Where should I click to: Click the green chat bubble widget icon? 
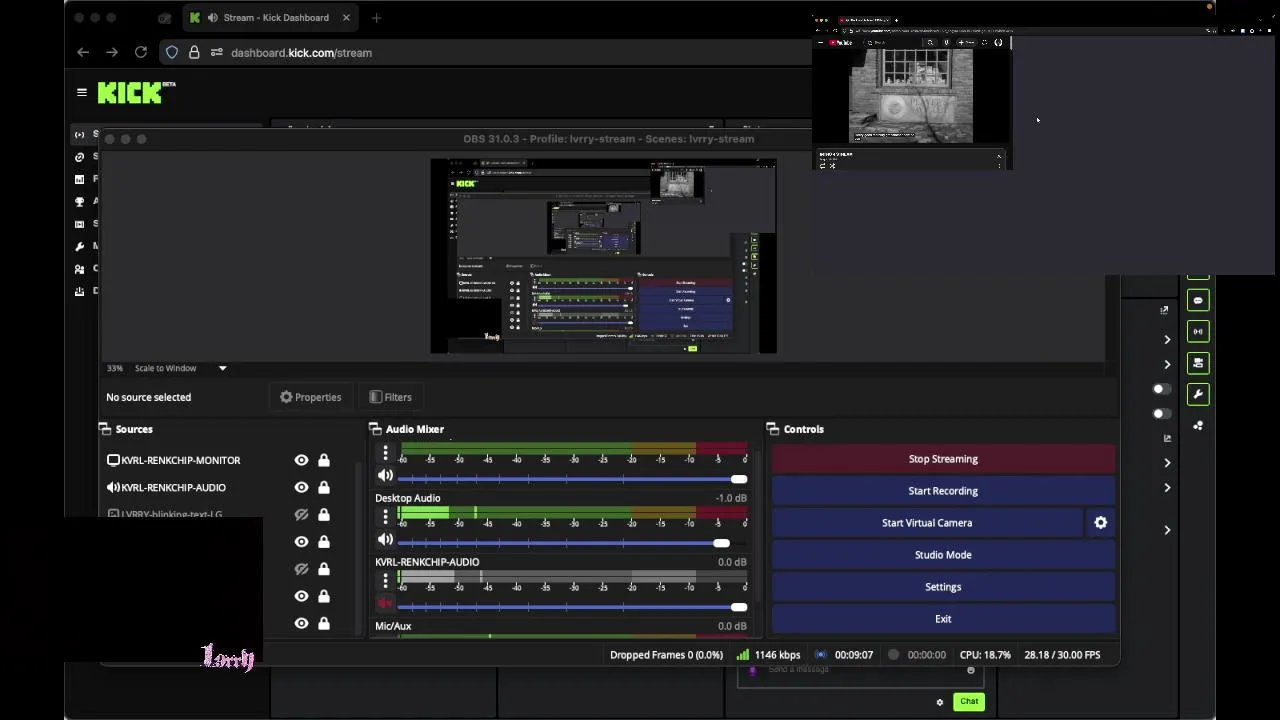click(x=1198, y=300)
